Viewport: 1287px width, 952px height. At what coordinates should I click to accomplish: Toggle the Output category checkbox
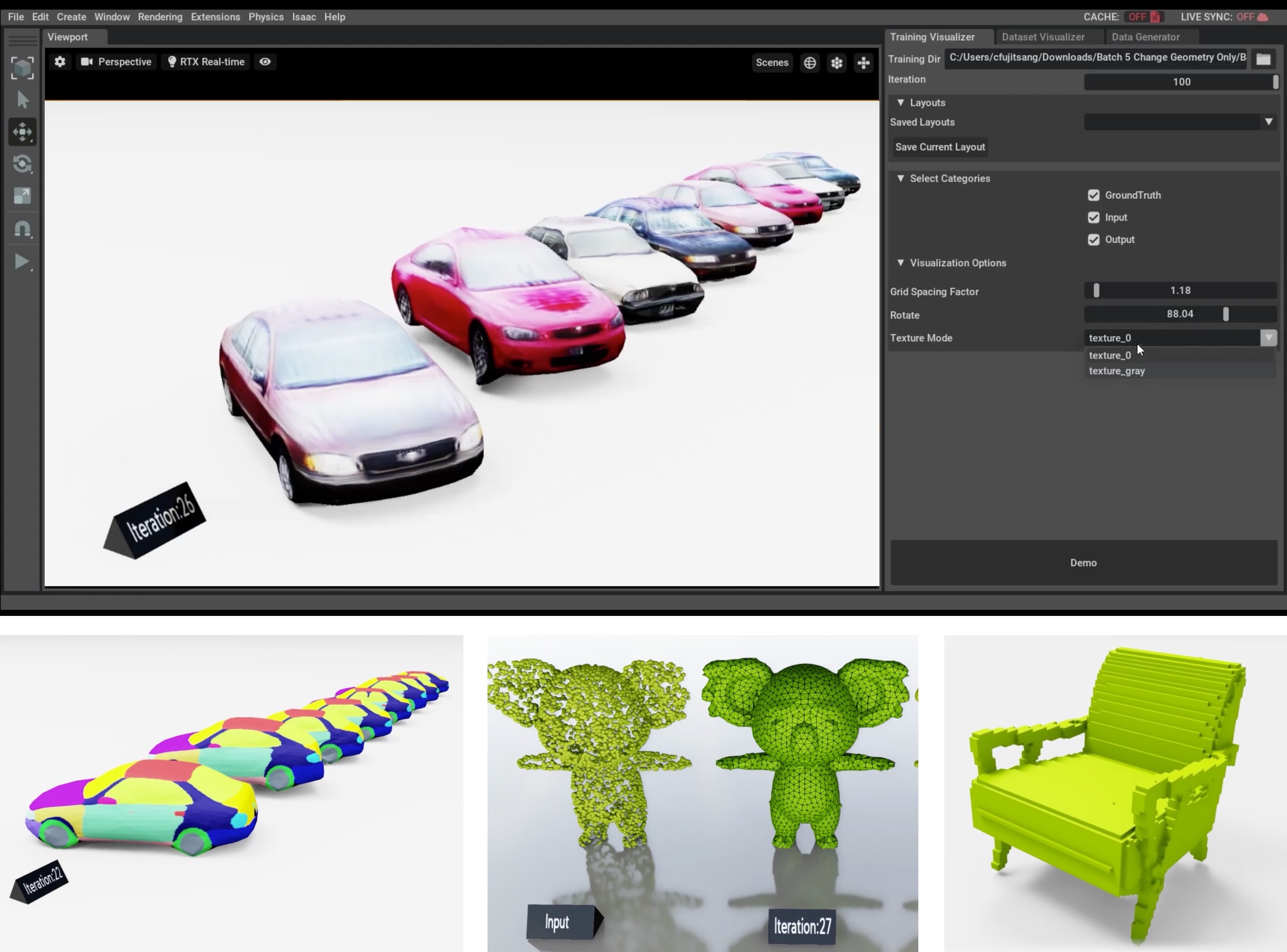pyautogui.click(x=1094, y=240)
